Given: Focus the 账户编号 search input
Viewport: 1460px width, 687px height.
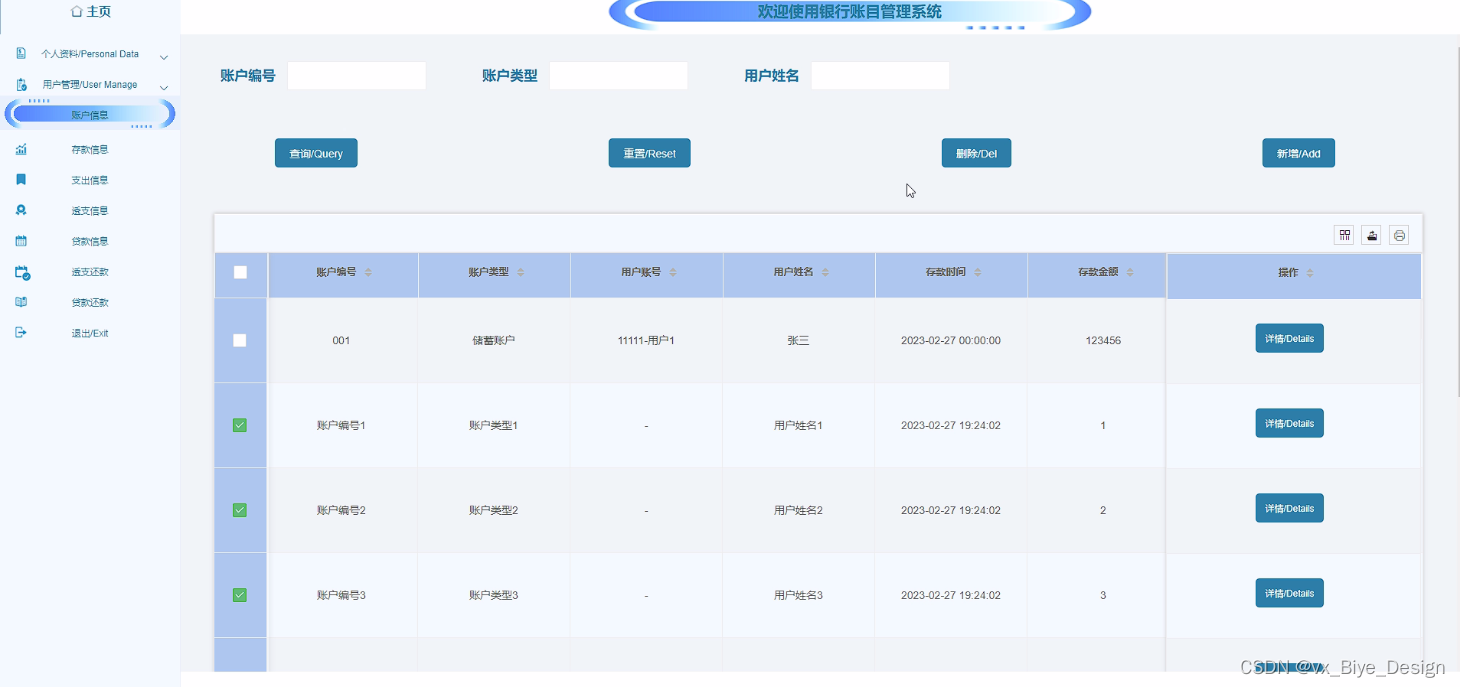Looking at the screenshot, I should pos(357,76).
